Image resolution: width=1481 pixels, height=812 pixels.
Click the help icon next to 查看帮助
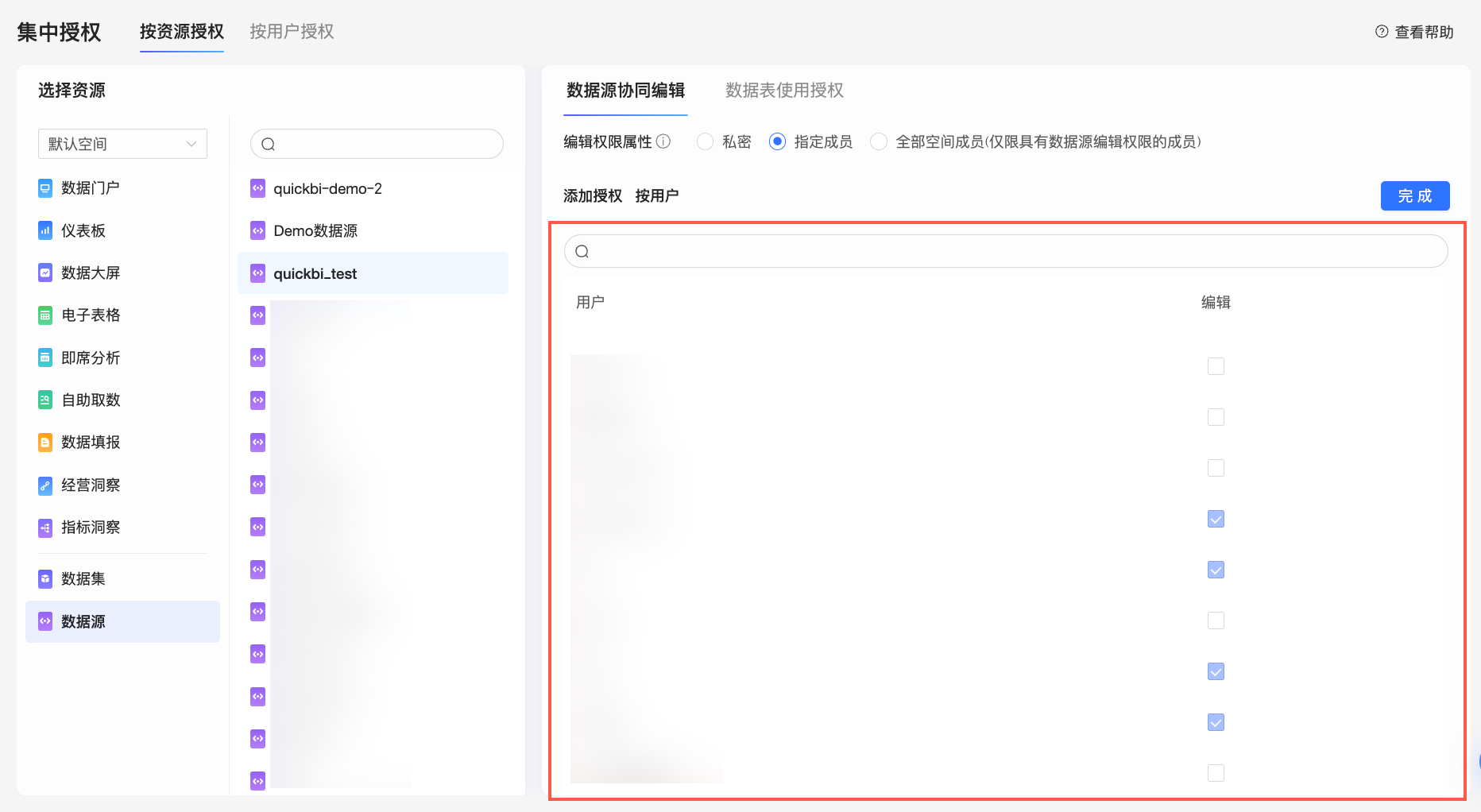(x=1382, y=32)
